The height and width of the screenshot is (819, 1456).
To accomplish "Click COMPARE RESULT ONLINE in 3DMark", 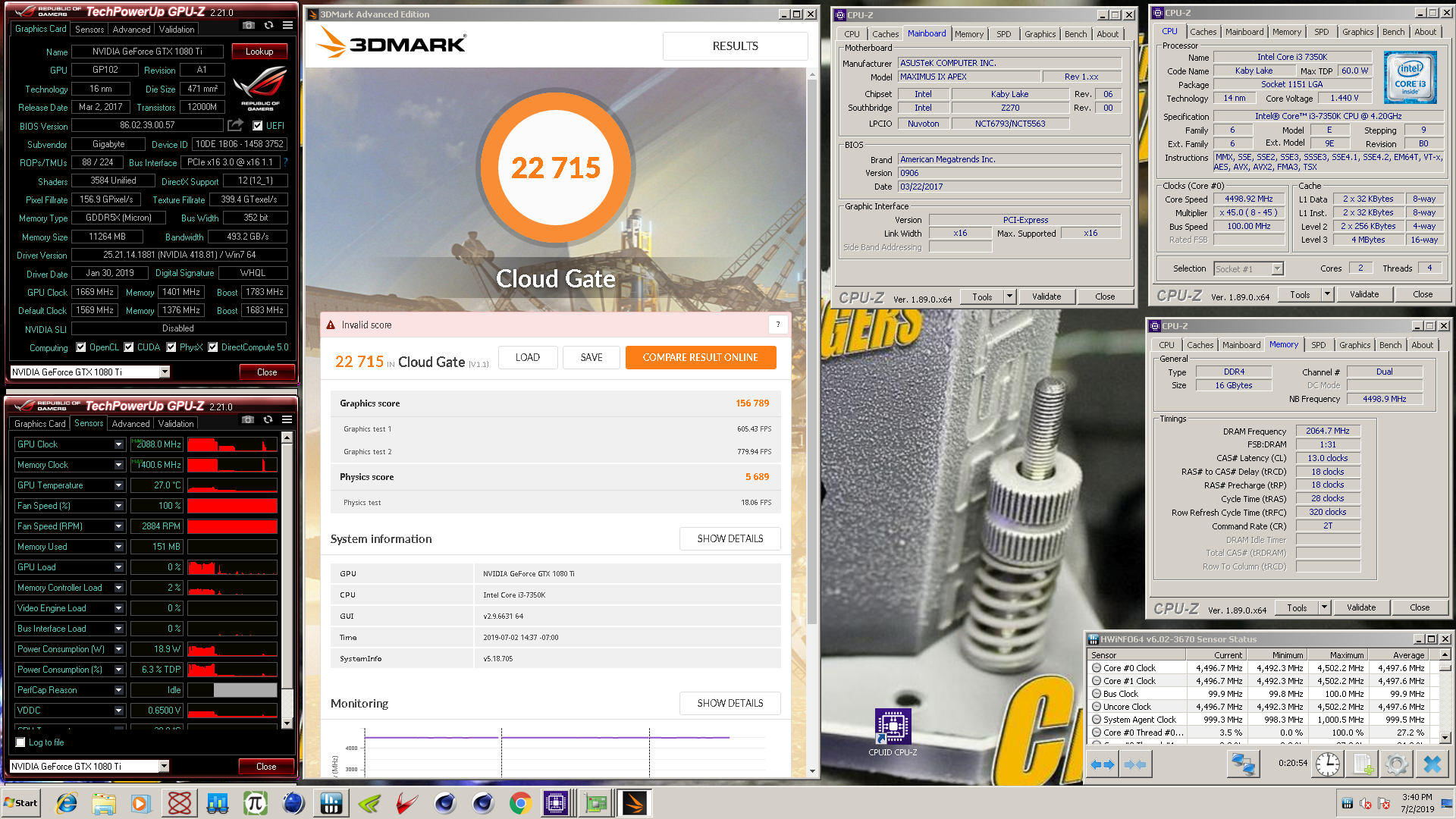I will tap(701, 357).
